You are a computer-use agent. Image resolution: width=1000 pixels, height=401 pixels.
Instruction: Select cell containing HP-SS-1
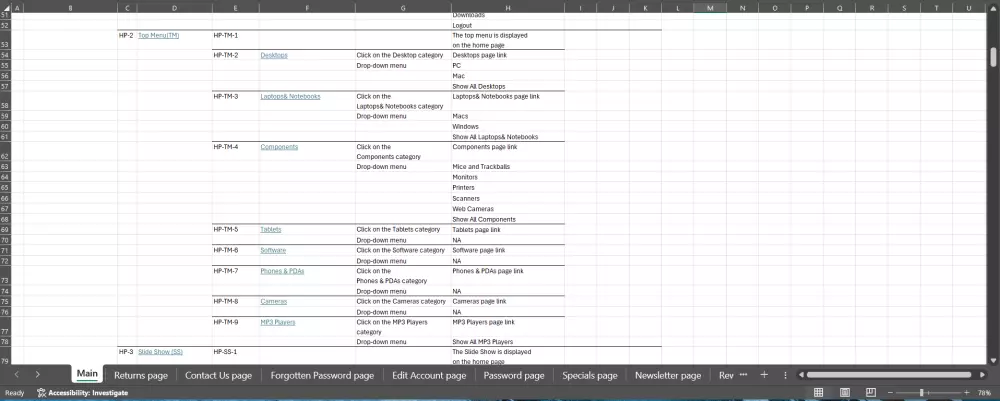pyautogui.click(x=235, y=356)
